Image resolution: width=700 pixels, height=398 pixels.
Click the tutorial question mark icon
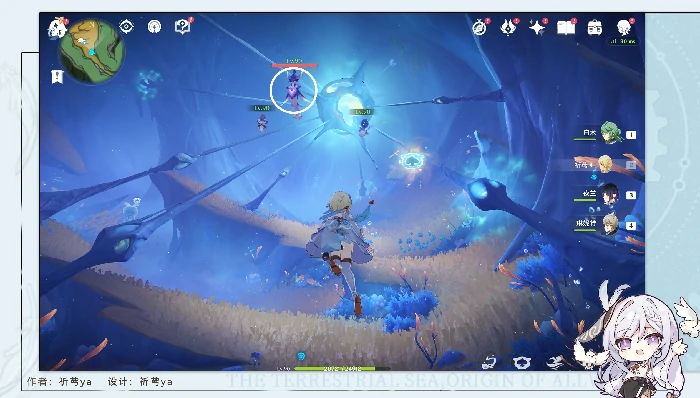pyautogui.click(x=183, y=27)
